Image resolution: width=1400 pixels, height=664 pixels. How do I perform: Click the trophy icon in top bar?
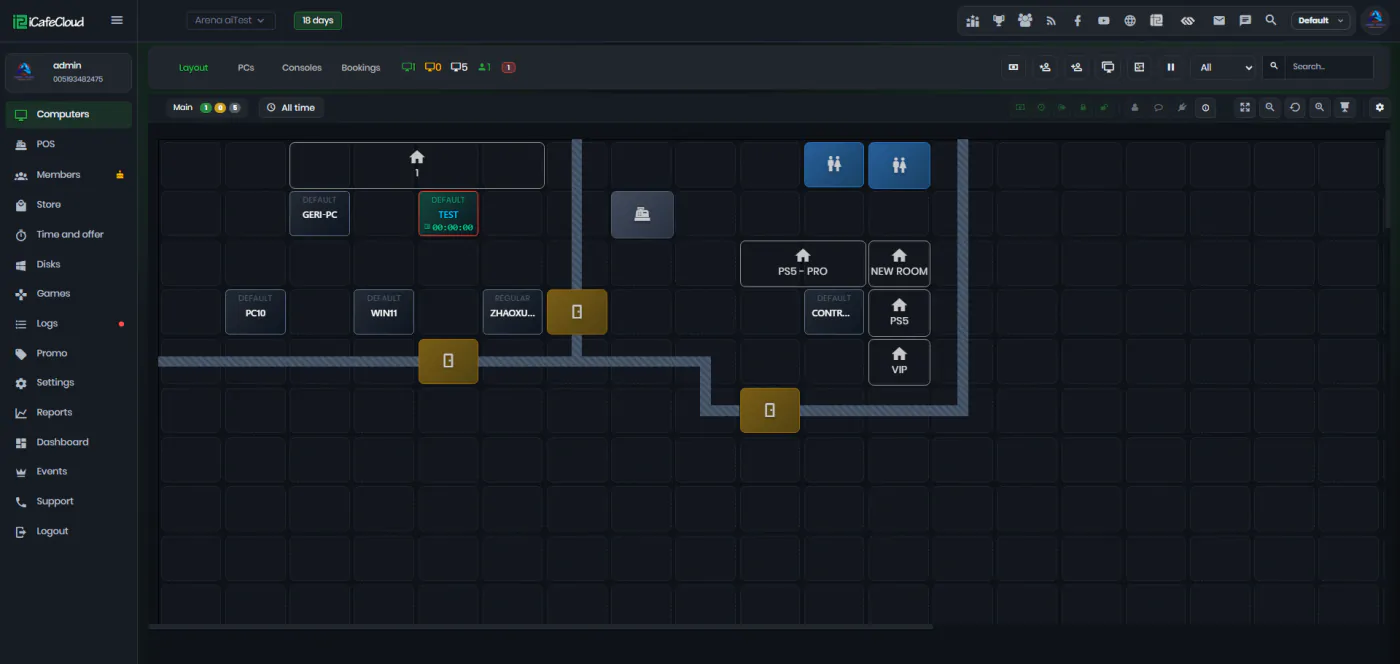999,20
